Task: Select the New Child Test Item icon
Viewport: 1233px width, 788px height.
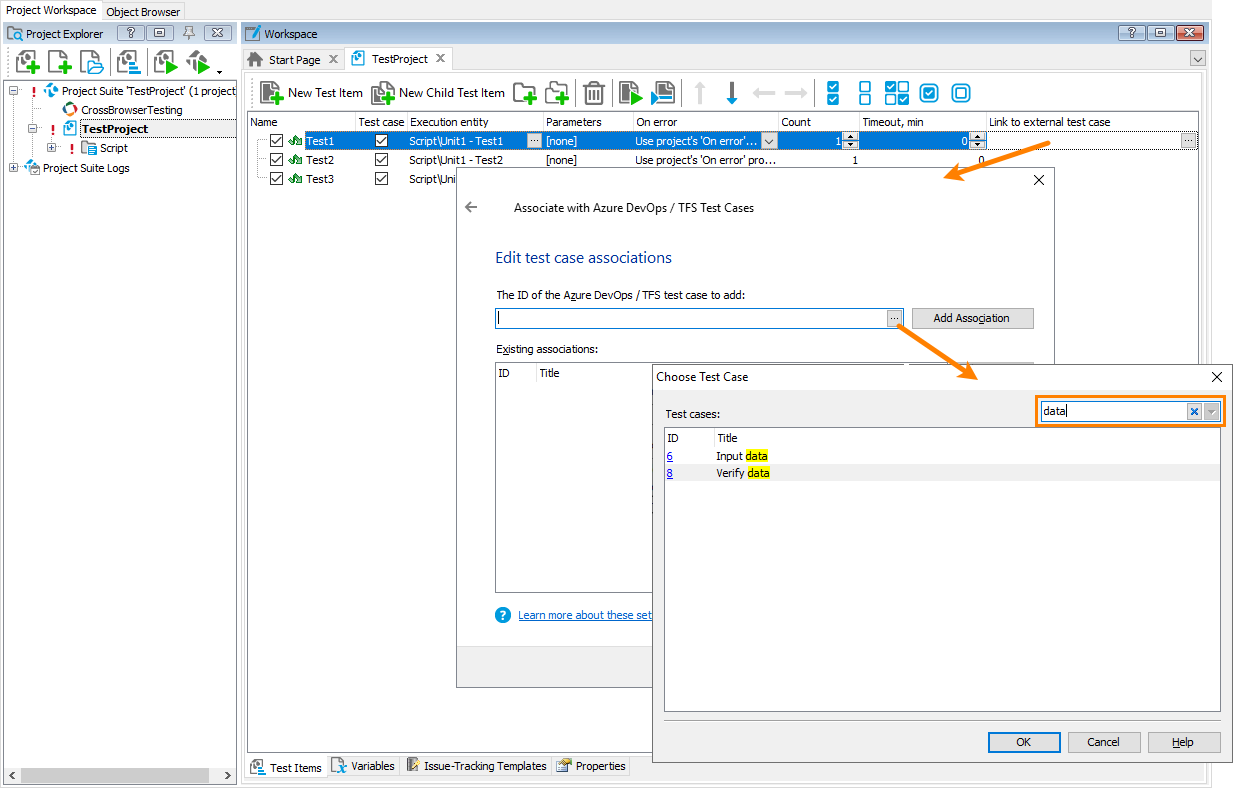Action: click(x=383, y=93)
